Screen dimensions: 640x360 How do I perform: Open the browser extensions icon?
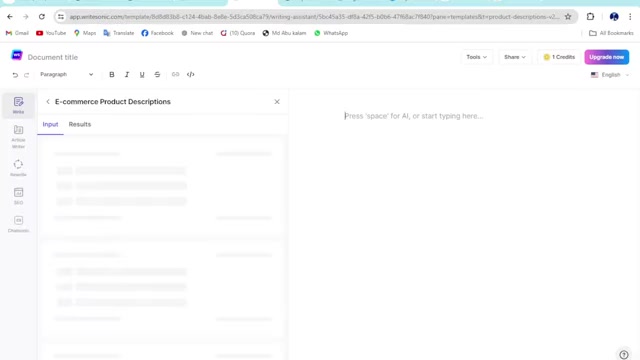590,17
